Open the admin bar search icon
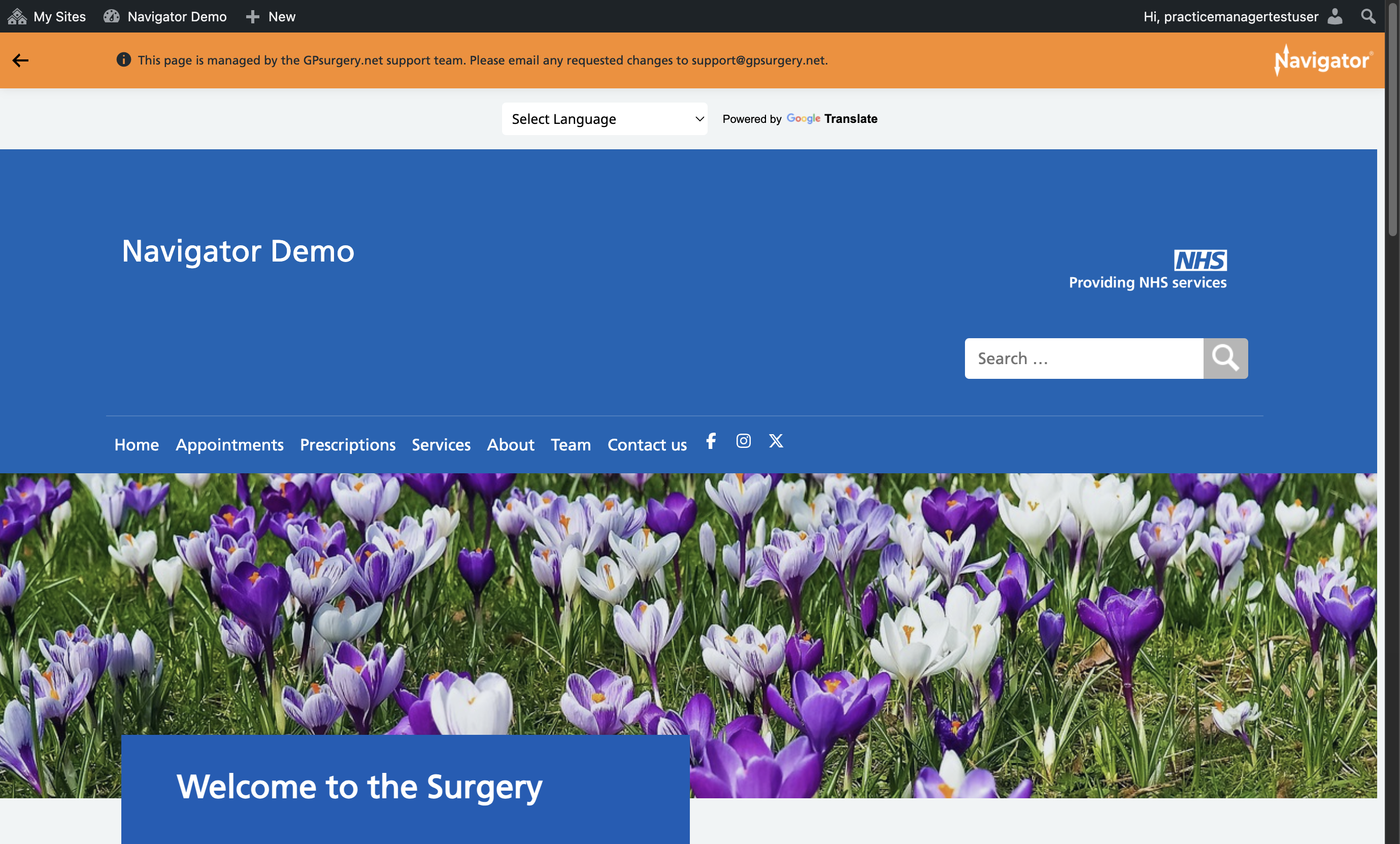 1368,16
